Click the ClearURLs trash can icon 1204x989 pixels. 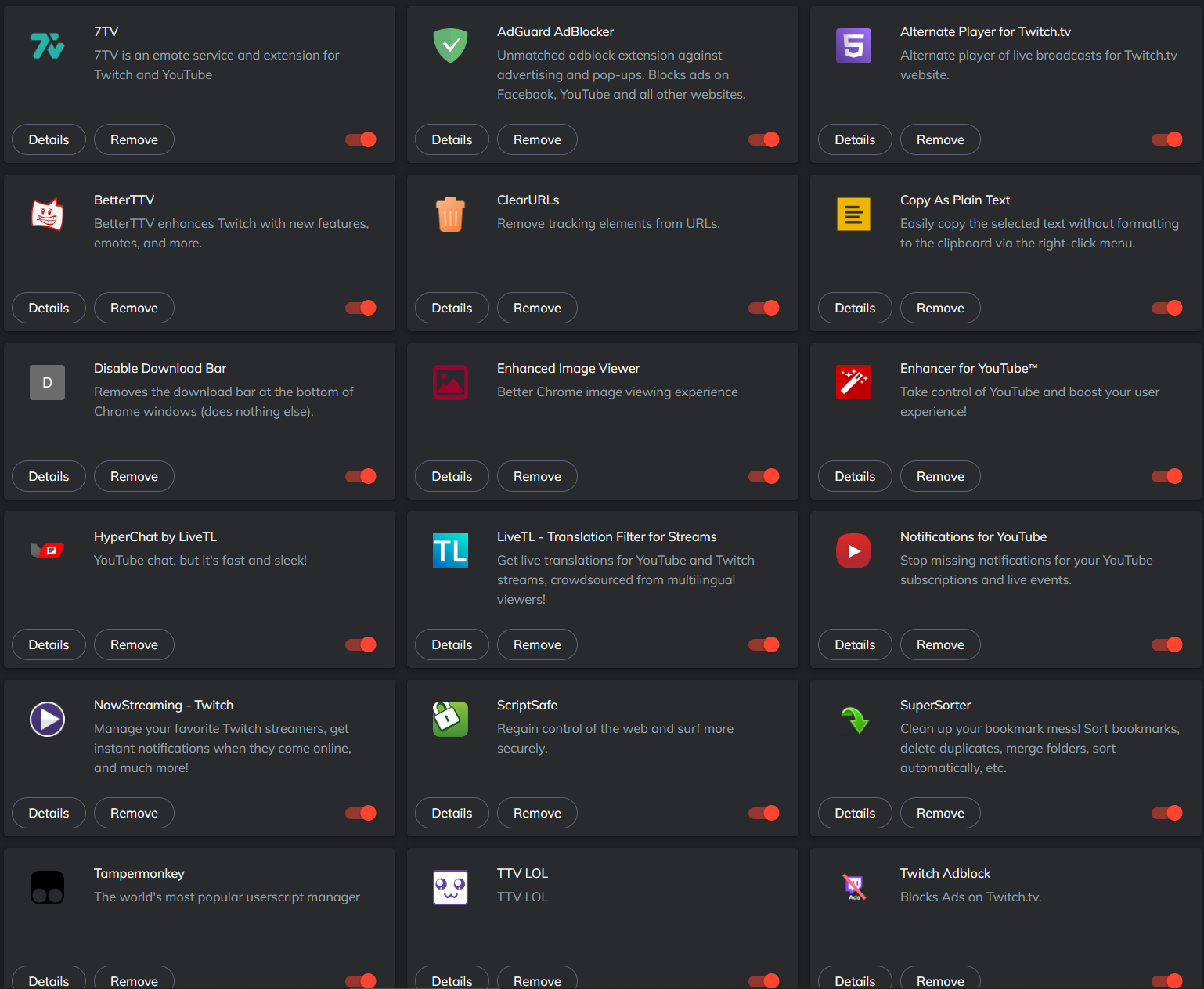tap(451, 215)
